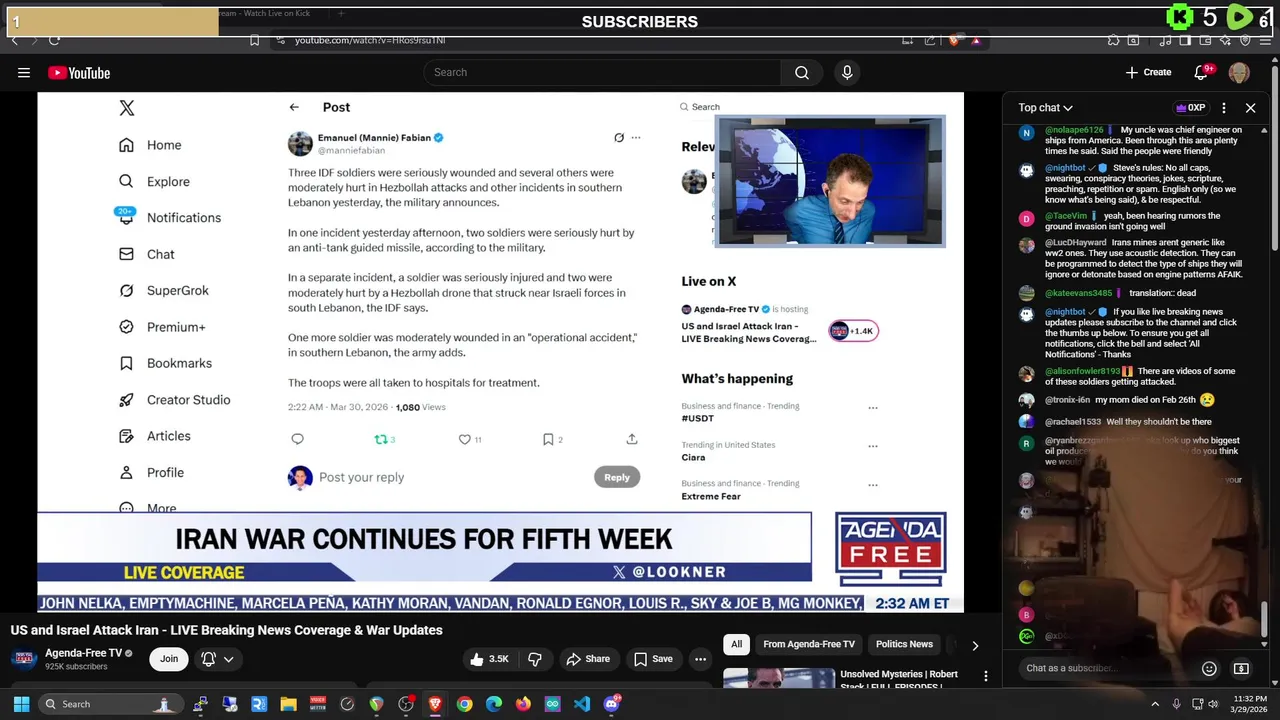Click the Agenda-Free TV channel avatar
The image size is (1280, 720).
click(x=25, y=659)
